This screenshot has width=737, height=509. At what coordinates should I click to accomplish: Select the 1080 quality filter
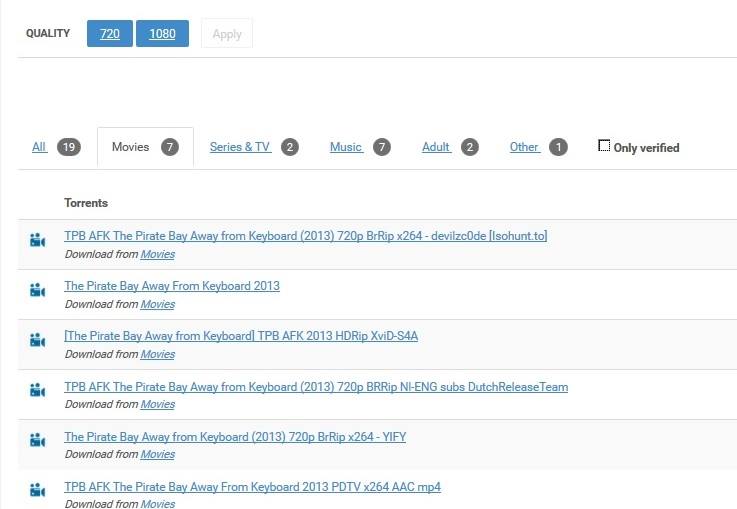click(x=162, y=33)
